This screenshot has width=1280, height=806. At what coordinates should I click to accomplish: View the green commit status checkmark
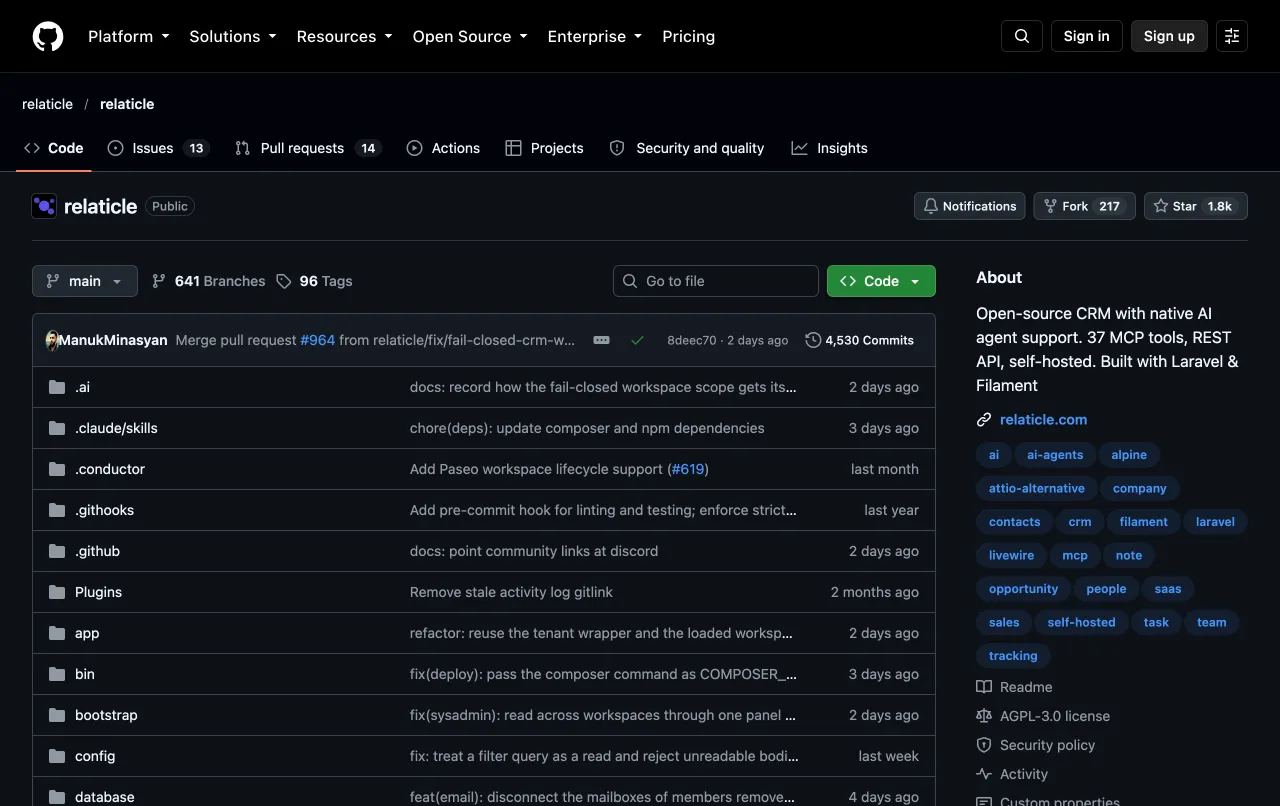tap(637, 340)
